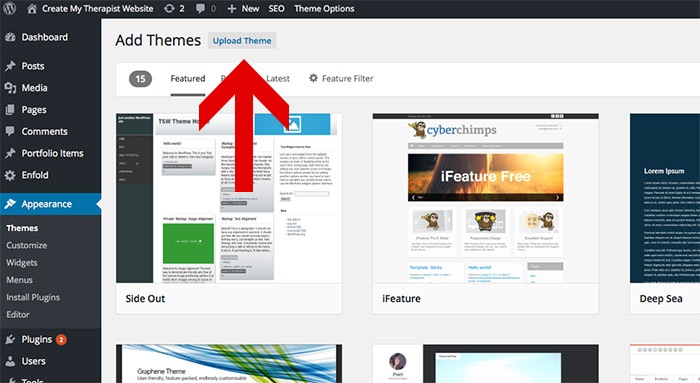The image size is (700, 383).
Task: Click the plus New icon
Action: click(x=231, y=8)
